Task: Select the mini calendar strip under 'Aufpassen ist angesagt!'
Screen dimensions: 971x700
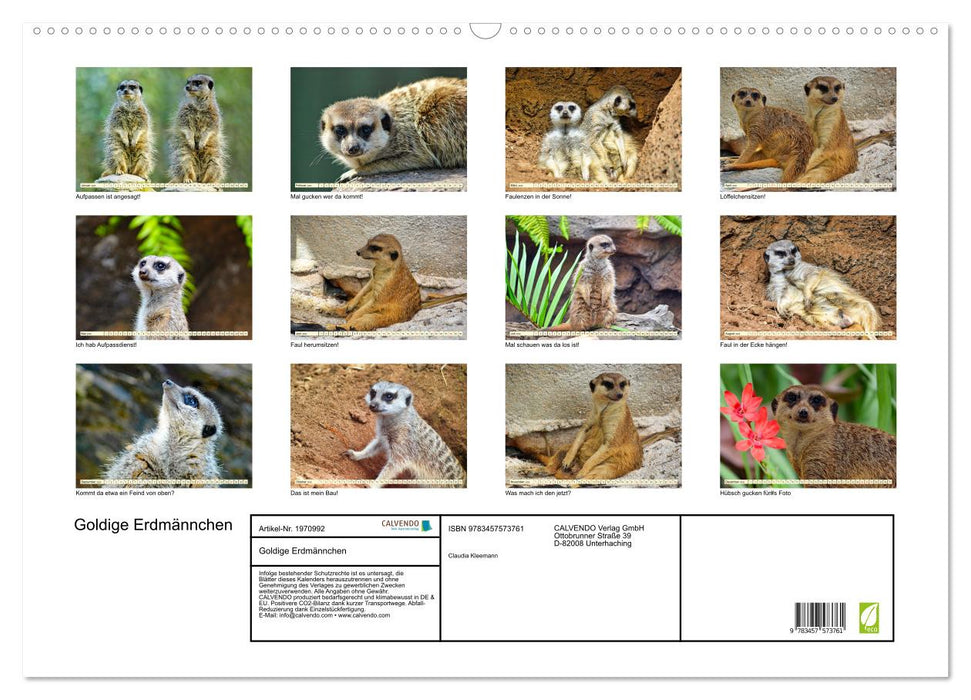Action: tap(163, 182)
